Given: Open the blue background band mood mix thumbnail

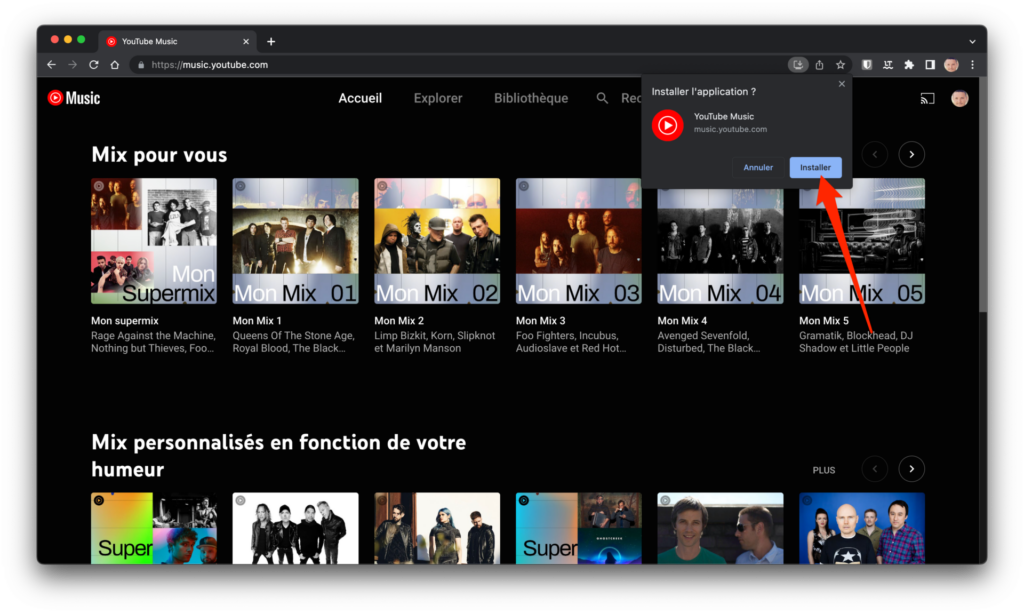Looking at the screenshot, I should tap(862, 528).
